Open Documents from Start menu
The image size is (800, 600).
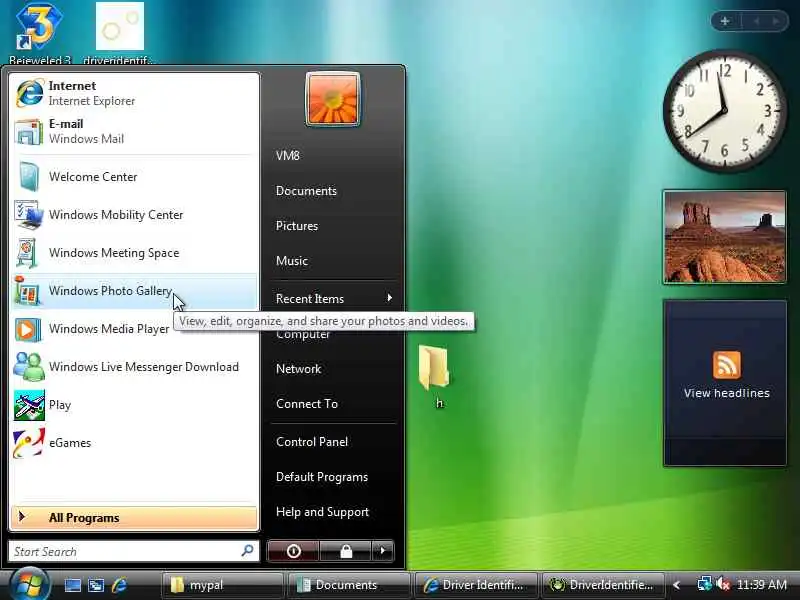333,191
